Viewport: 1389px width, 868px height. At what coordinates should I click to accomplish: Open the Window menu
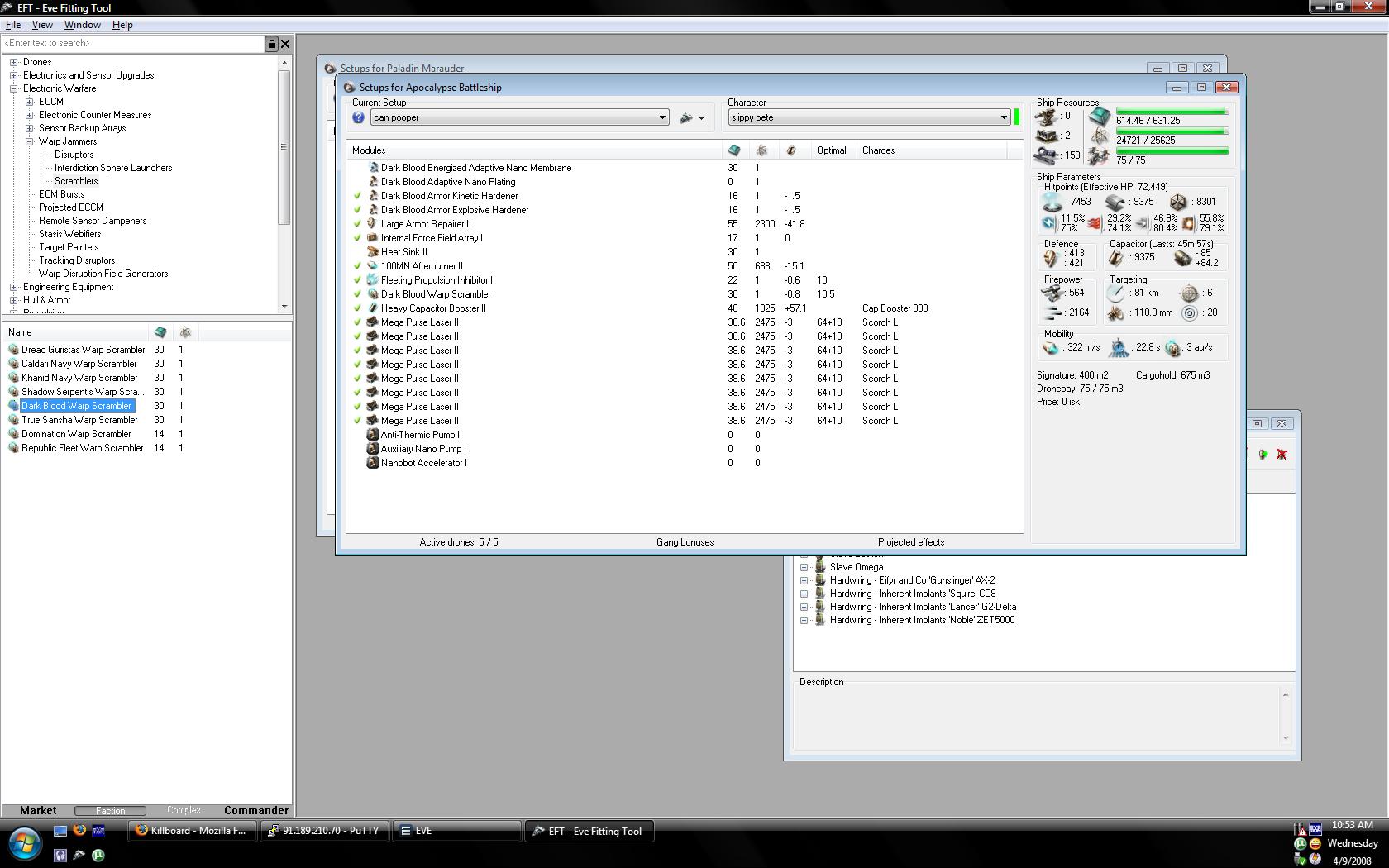[x=83, y=25]
